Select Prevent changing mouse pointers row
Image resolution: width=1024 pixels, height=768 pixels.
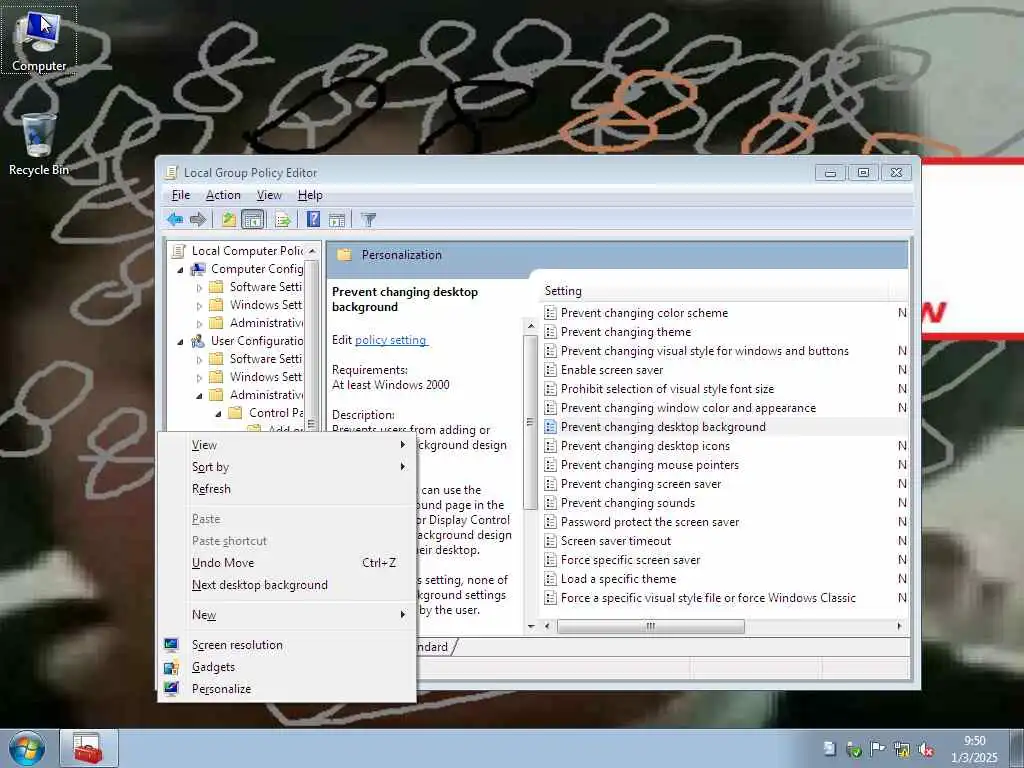724,464
